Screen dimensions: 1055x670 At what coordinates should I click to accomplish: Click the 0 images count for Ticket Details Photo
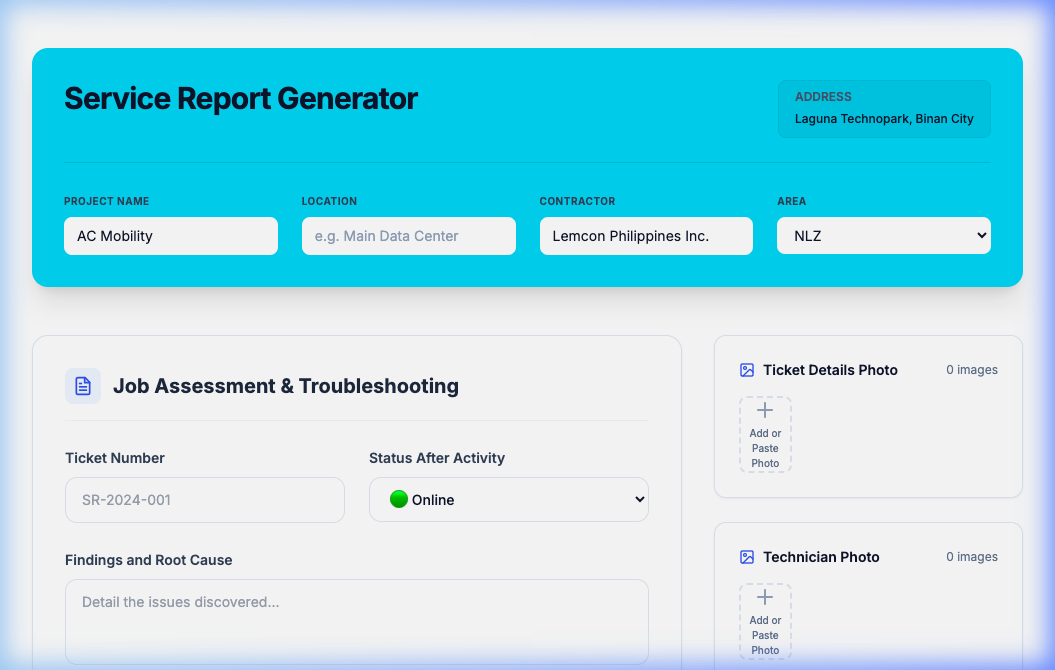click(971, 370)
